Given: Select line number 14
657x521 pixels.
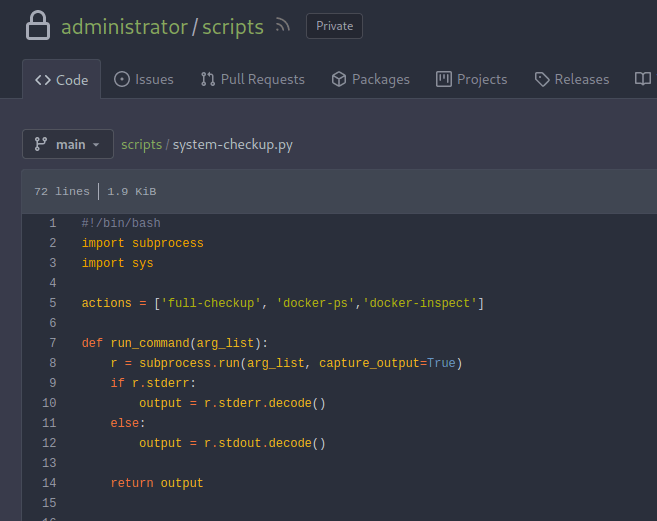Looking at the screenshot, I should 49,483.
